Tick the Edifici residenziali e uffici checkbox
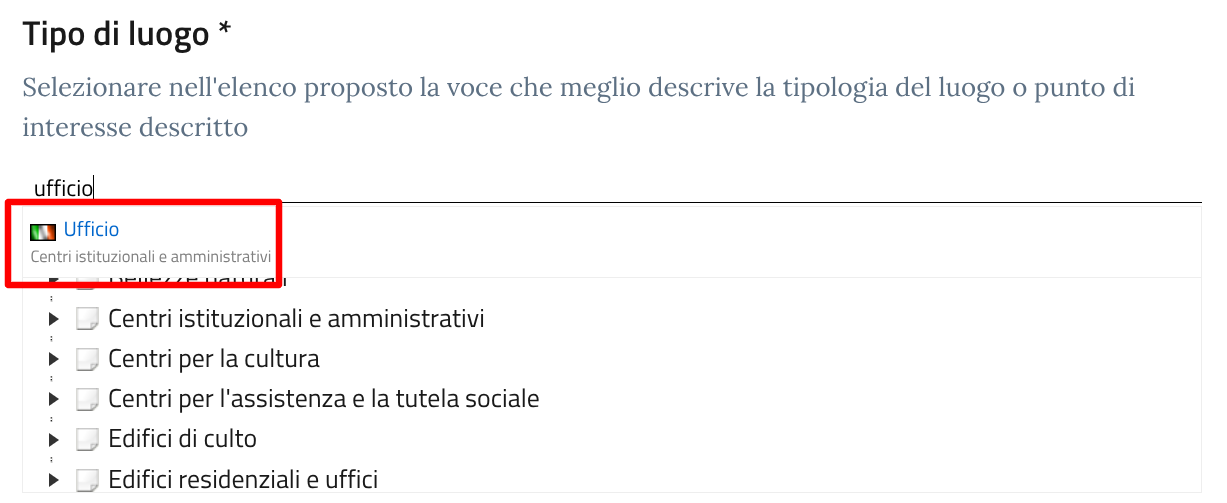This screenshot has width=1227, height=503. pyautogui.click(x=88, y=479)
